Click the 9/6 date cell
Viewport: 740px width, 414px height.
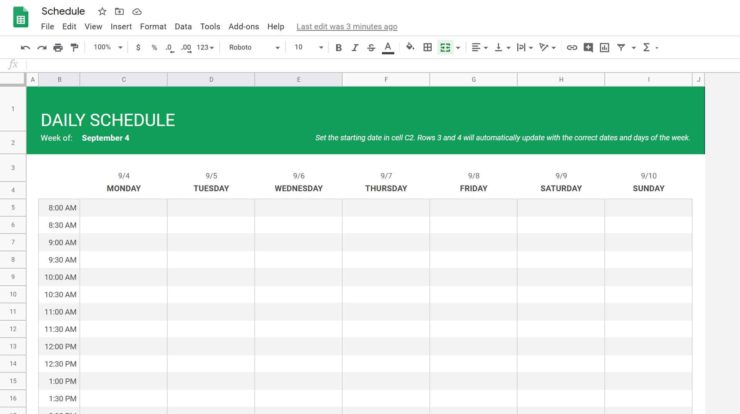(x=299, y=176)
